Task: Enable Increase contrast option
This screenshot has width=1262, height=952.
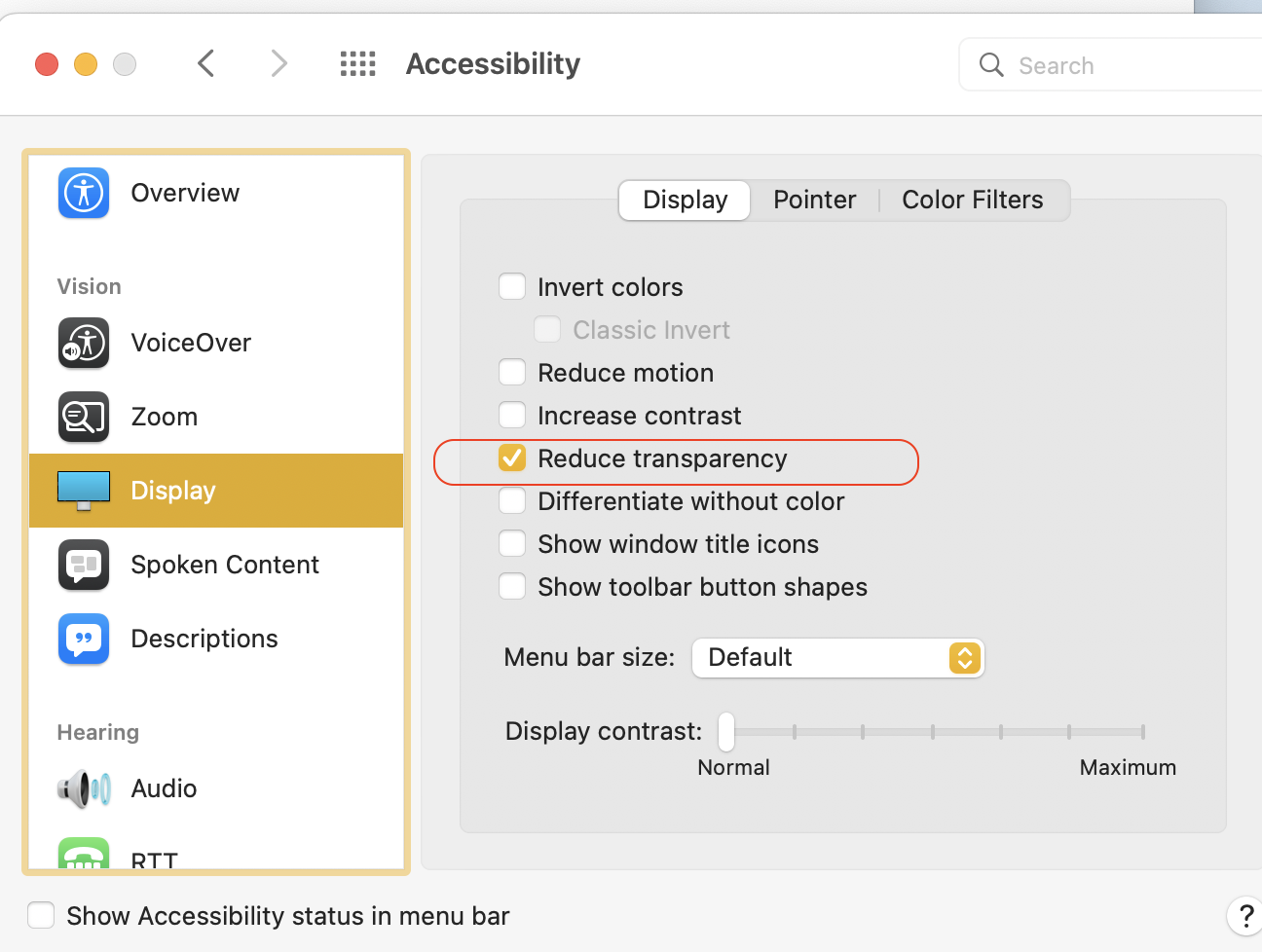Action: click(x=512, y=416)
